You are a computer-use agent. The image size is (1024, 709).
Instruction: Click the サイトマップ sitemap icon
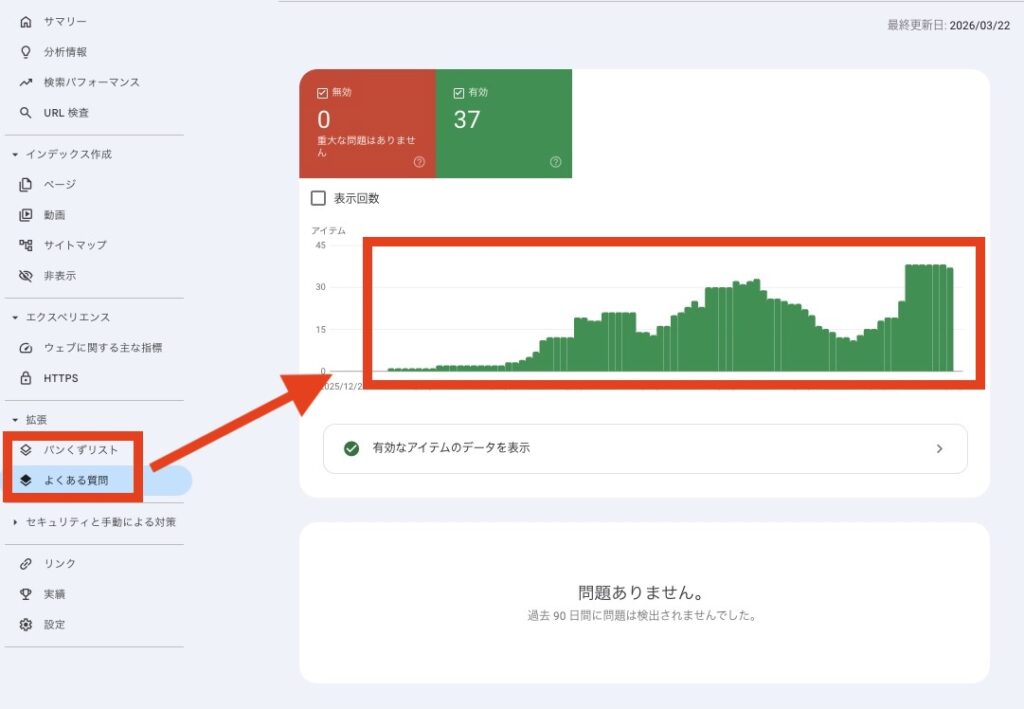(26, 245)
